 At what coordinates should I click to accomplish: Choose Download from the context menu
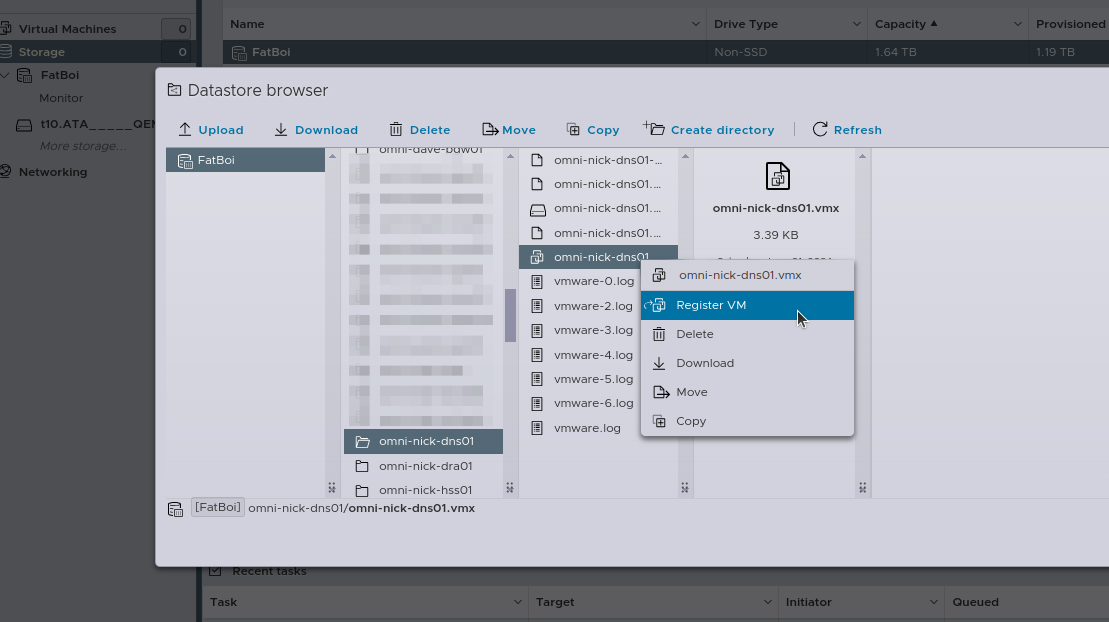704,363
